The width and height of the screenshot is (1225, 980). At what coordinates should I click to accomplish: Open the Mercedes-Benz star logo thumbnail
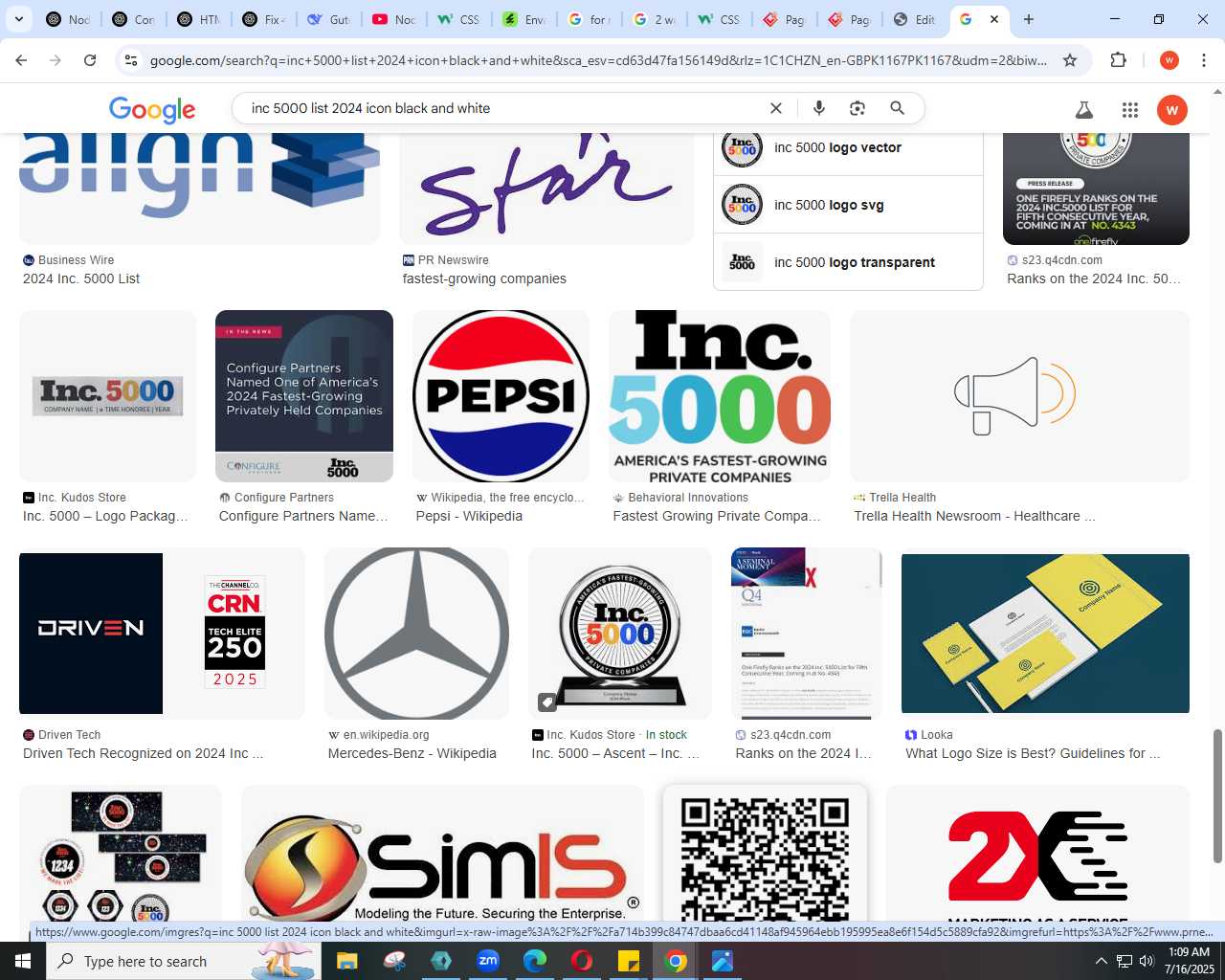[x=416, y=634]
